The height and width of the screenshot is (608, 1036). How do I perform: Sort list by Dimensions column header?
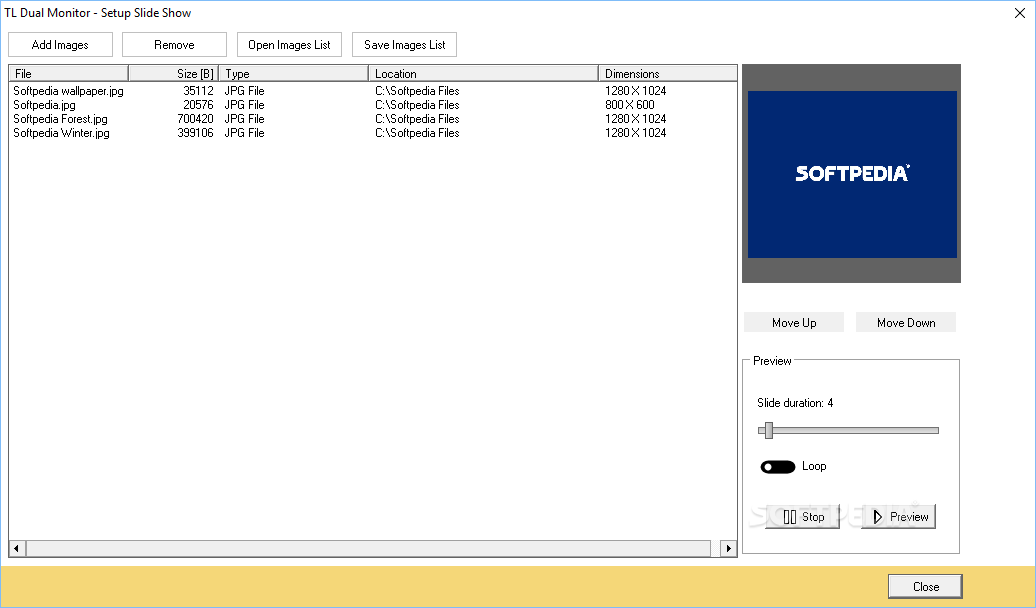667,73
